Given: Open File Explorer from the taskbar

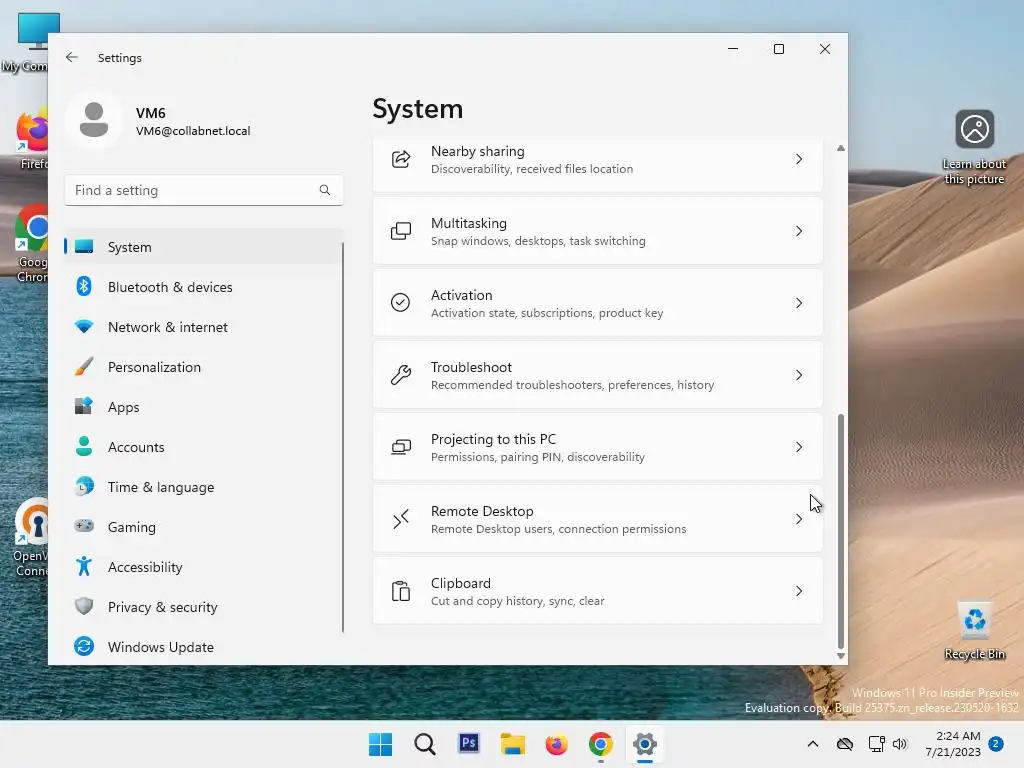Looking at the screenshot, I should click(513, 744).
